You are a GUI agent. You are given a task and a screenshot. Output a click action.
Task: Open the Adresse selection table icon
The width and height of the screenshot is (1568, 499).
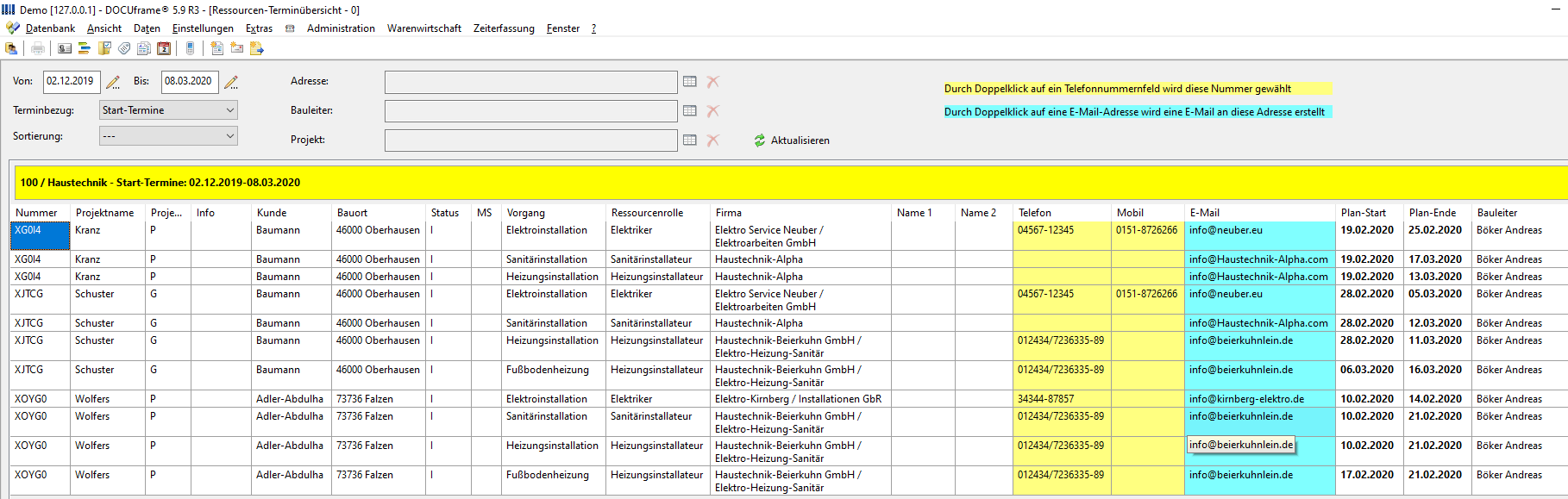point(690,82)
